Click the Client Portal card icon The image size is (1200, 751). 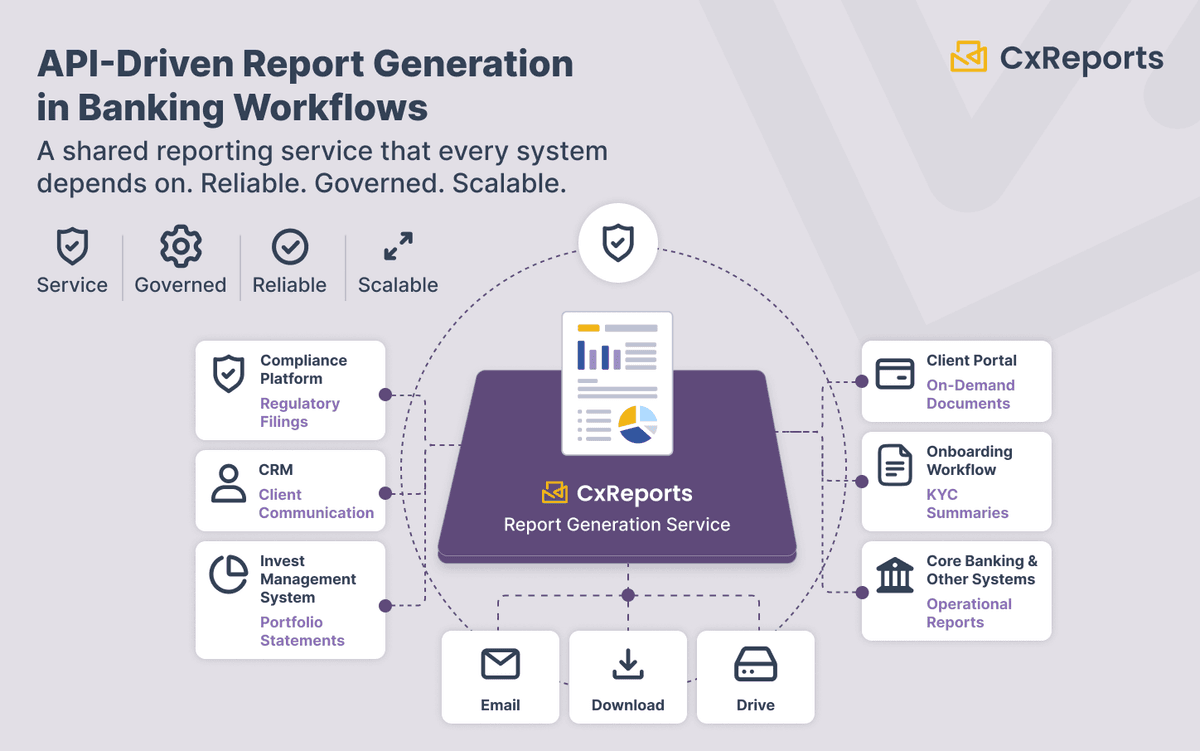[894, 374]
